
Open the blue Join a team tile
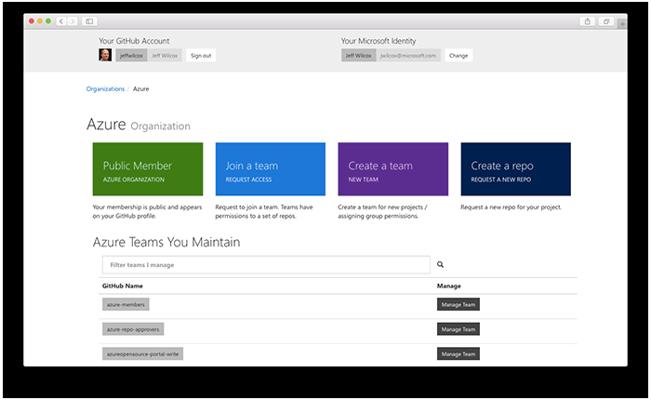pos(270,169)
